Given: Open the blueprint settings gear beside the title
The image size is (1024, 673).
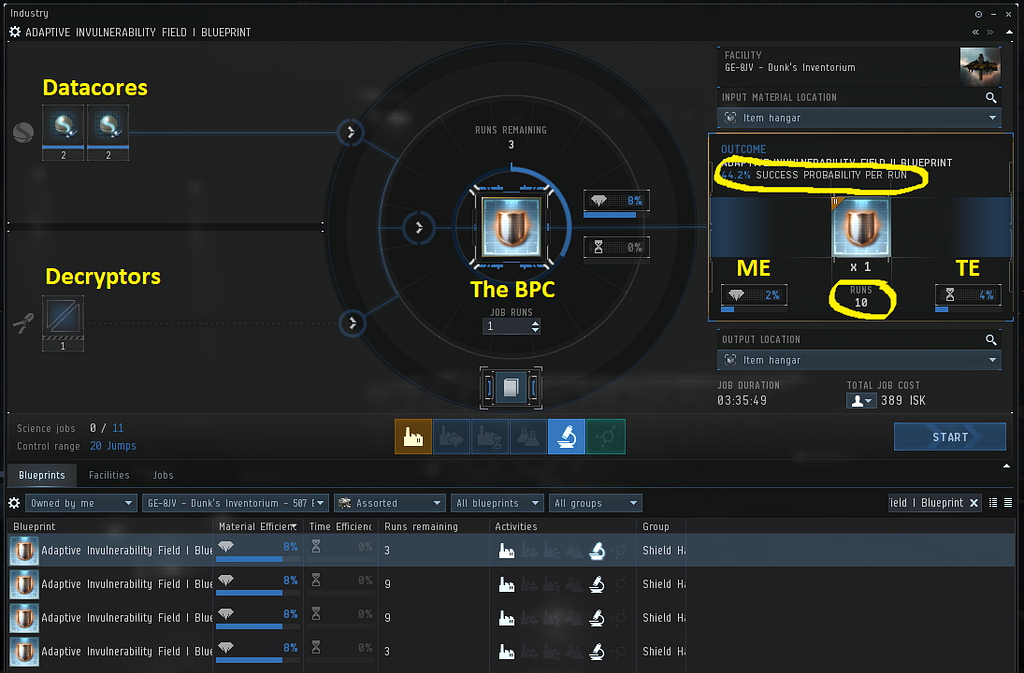Looking at the screenshot, I should coord(14,32).
